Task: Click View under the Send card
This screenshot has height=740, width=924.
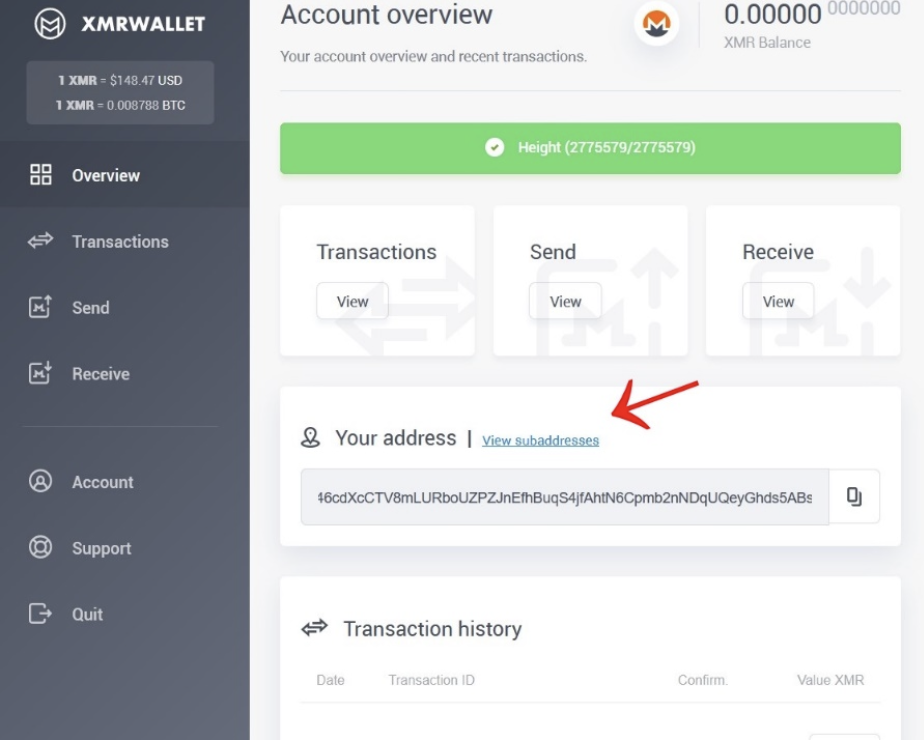Action: pyautogui.click(x=565, y=300)
